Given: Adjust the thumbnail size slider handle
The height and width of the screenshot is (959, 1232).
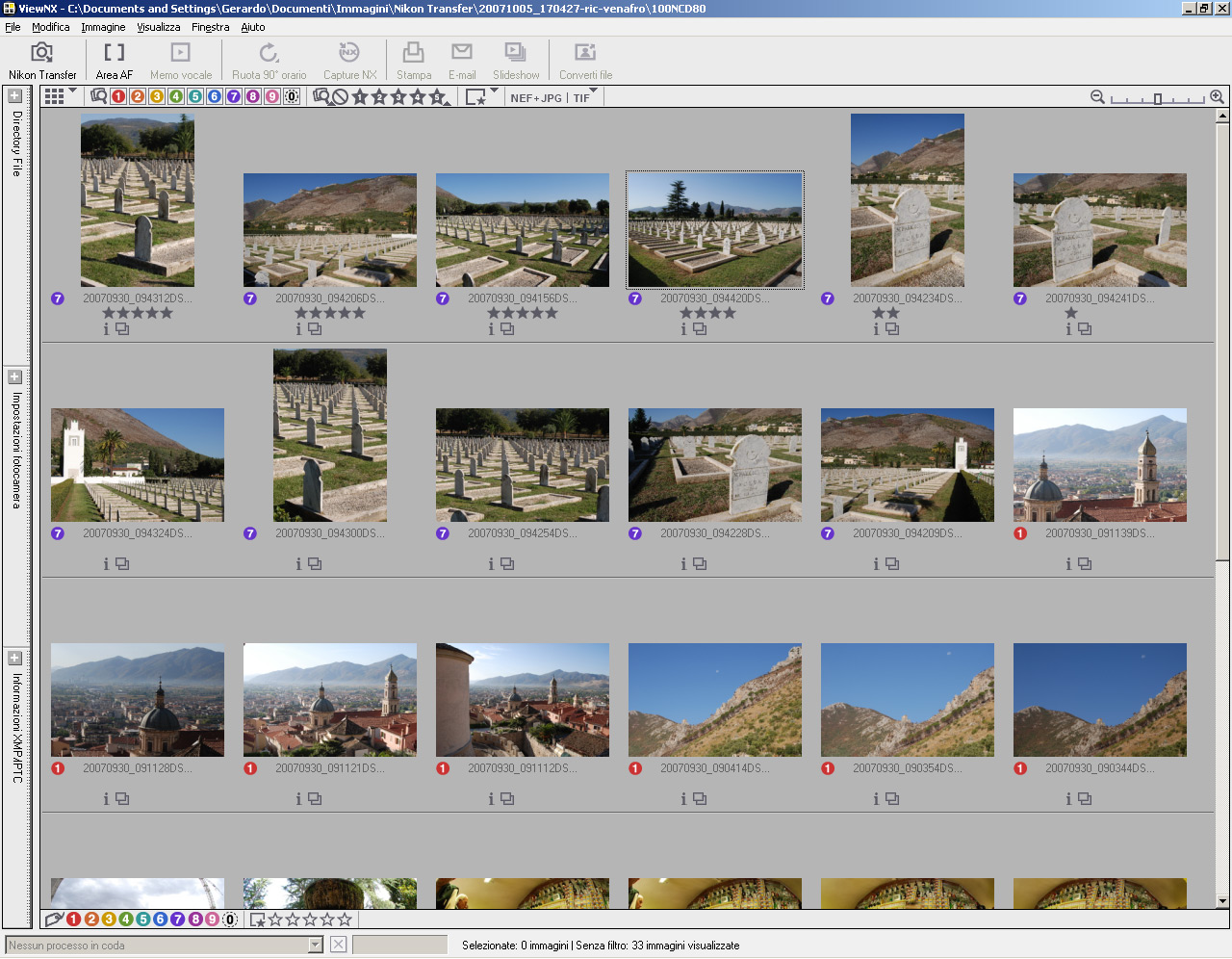Looking at the screenshot, I should [1158, 98].
